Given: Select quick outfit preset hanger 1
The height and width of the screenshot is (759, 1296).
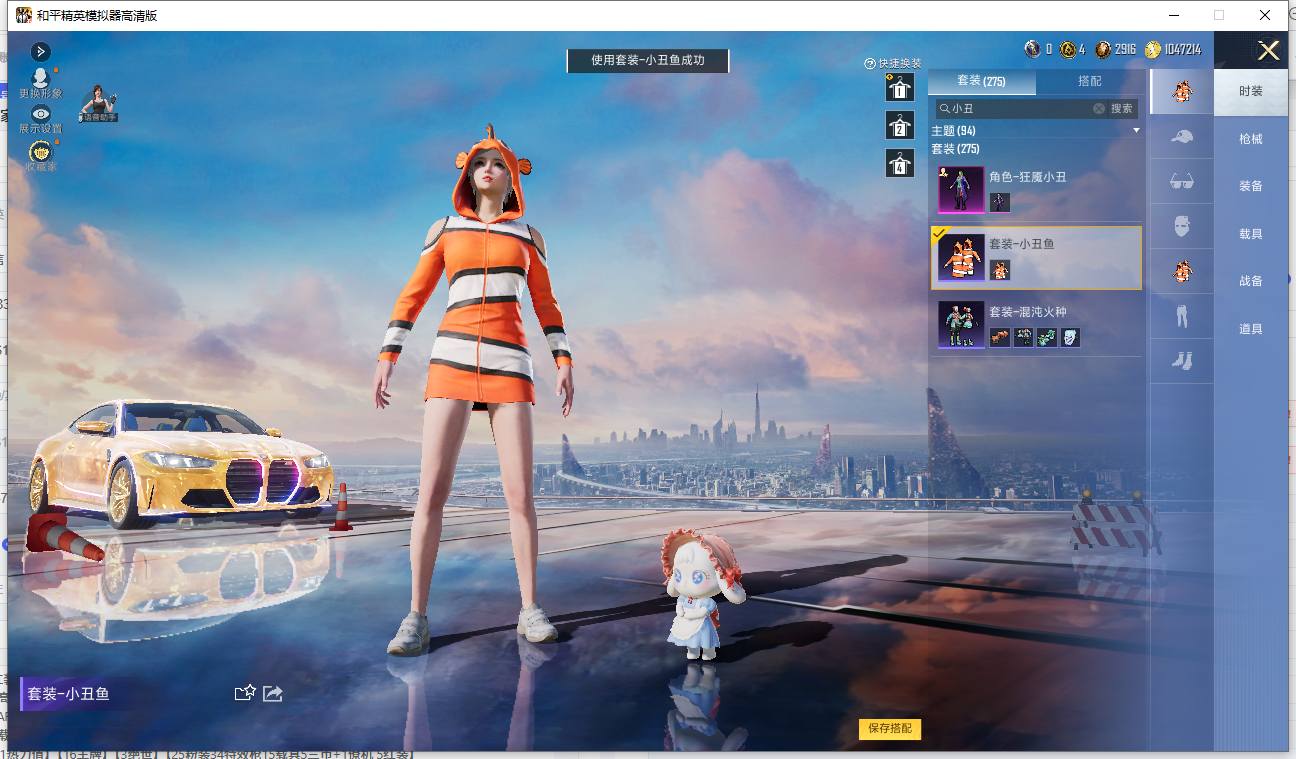Looking at the screenshot, I should [x=900, y=88].
